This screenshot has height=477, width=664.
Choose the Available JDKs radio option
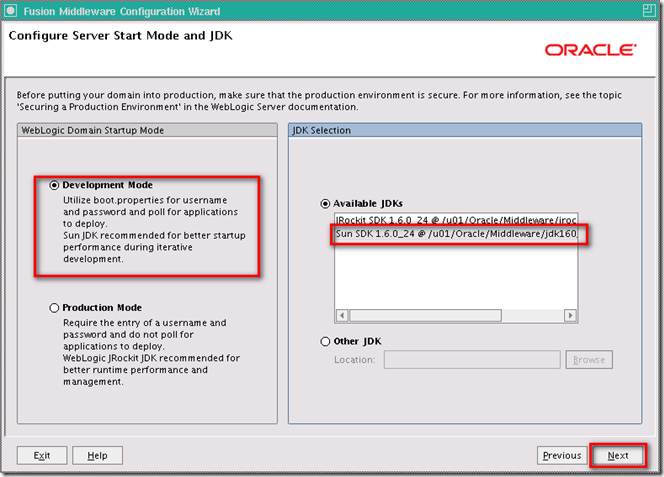click(325, 204)
